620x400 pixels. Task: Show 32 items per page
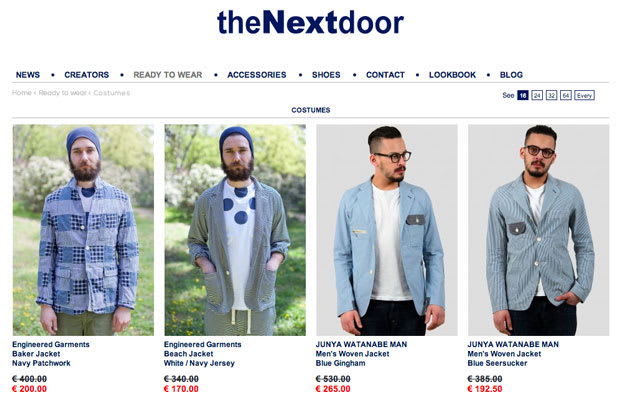[551, 95]
